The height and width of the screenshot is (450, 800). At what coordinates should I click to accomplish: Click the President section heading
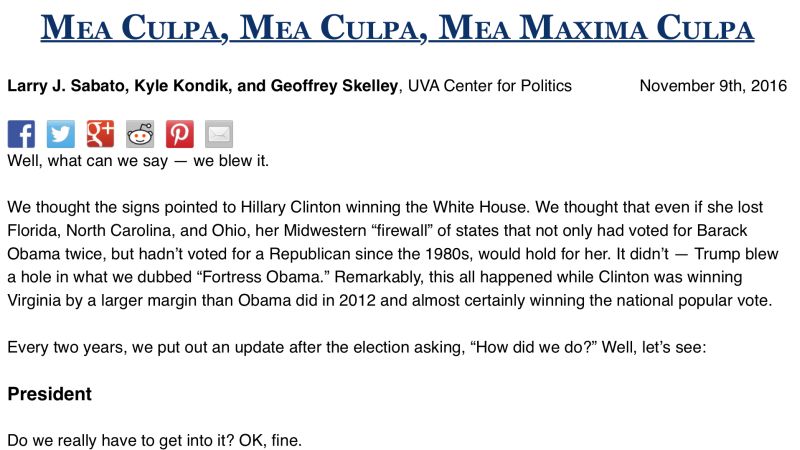tap(50, 394)
